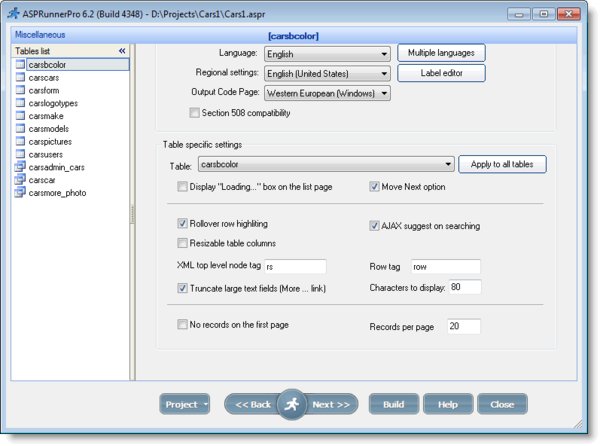
Task: Click the Miscellaneous page heading
Action: pyautogui.click(x=40, y=35)
